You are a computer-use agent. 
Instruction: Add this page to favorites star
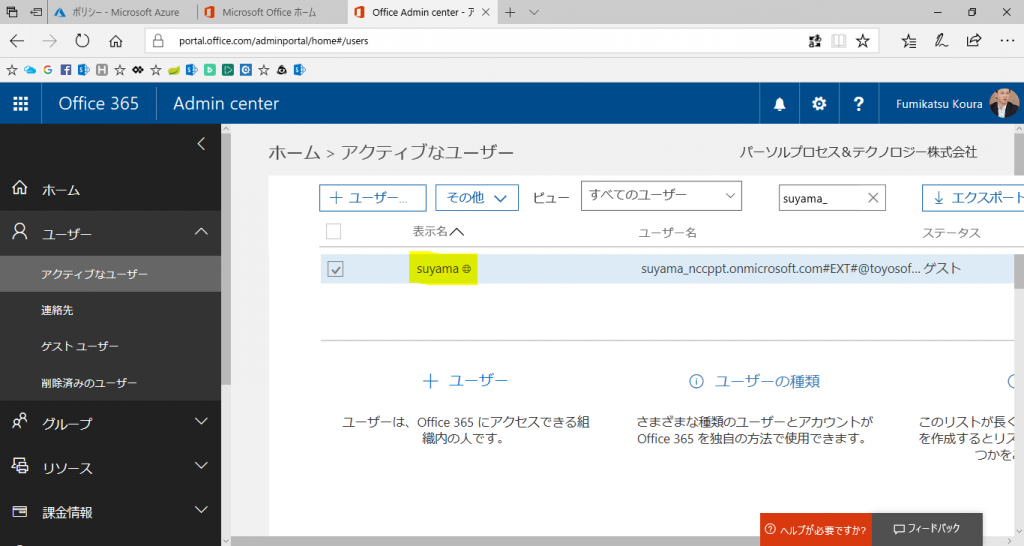(x=863, y=41)
